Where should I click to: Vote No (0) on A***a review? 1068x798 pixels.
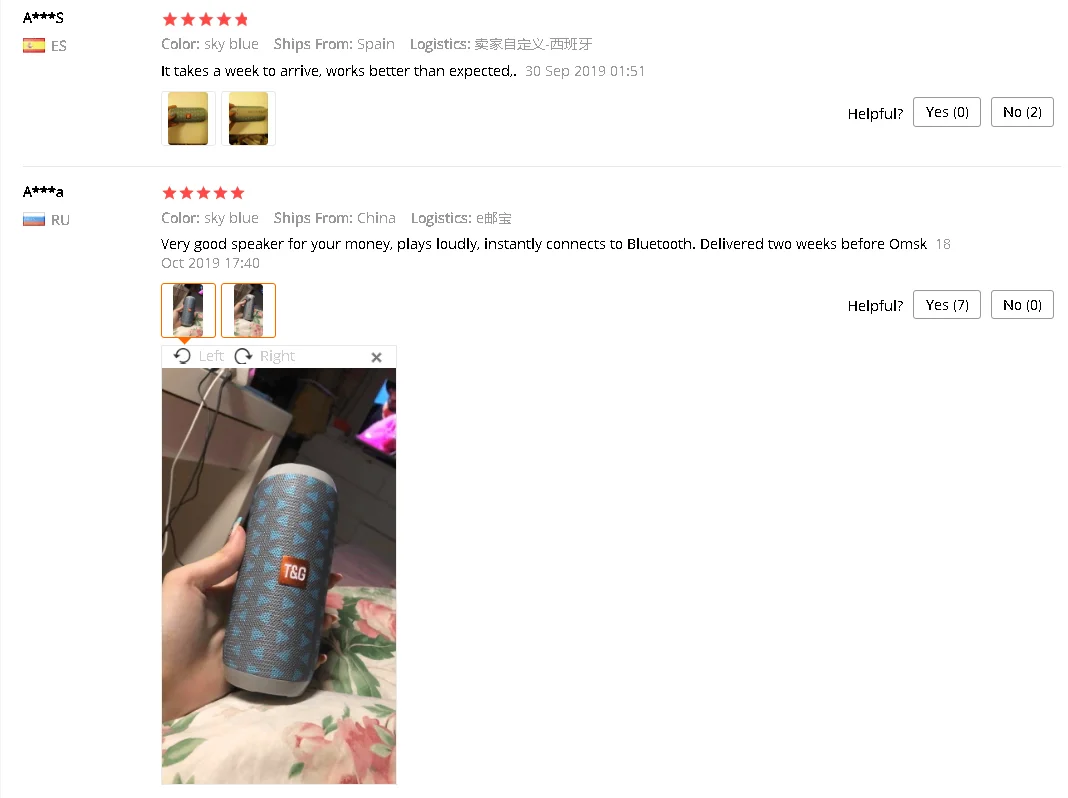tap(1022, 305)
